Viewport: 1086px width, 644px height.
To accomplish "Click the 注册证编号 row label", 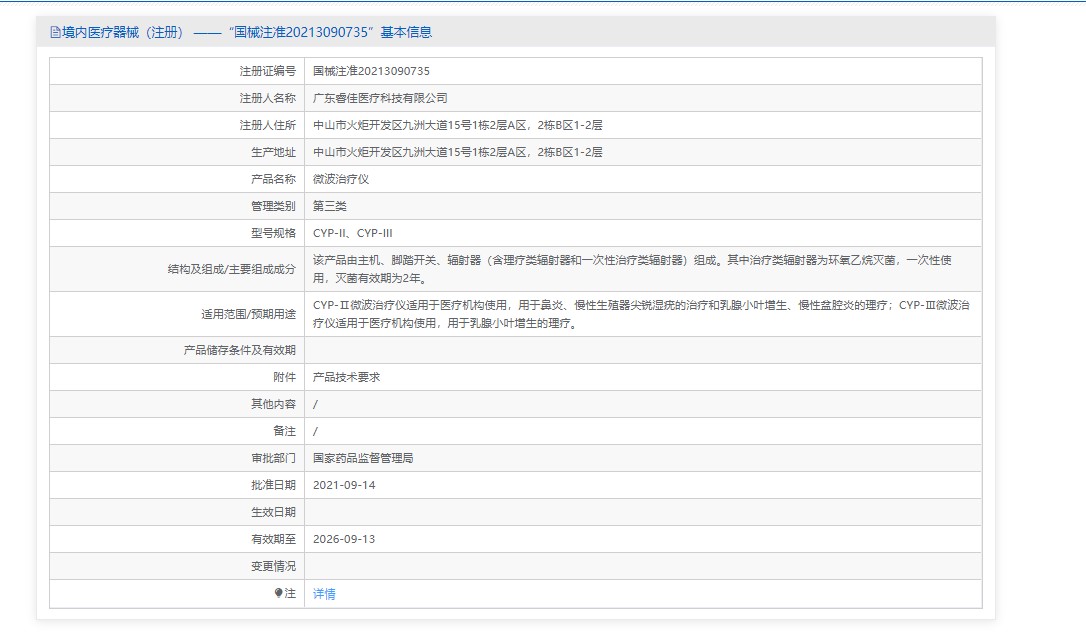I will [267, 71].
